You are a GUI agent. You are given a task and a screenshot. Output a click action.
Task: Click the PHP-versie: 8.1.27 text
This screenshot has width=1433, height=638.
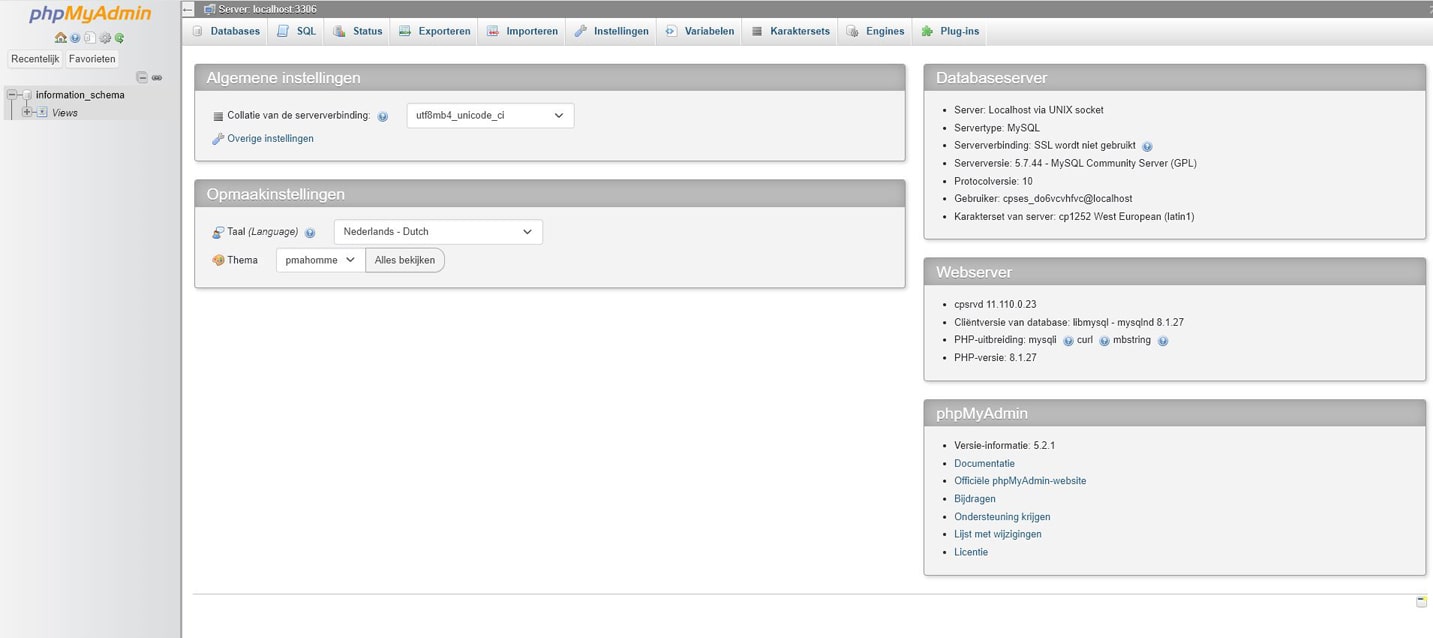995,357
